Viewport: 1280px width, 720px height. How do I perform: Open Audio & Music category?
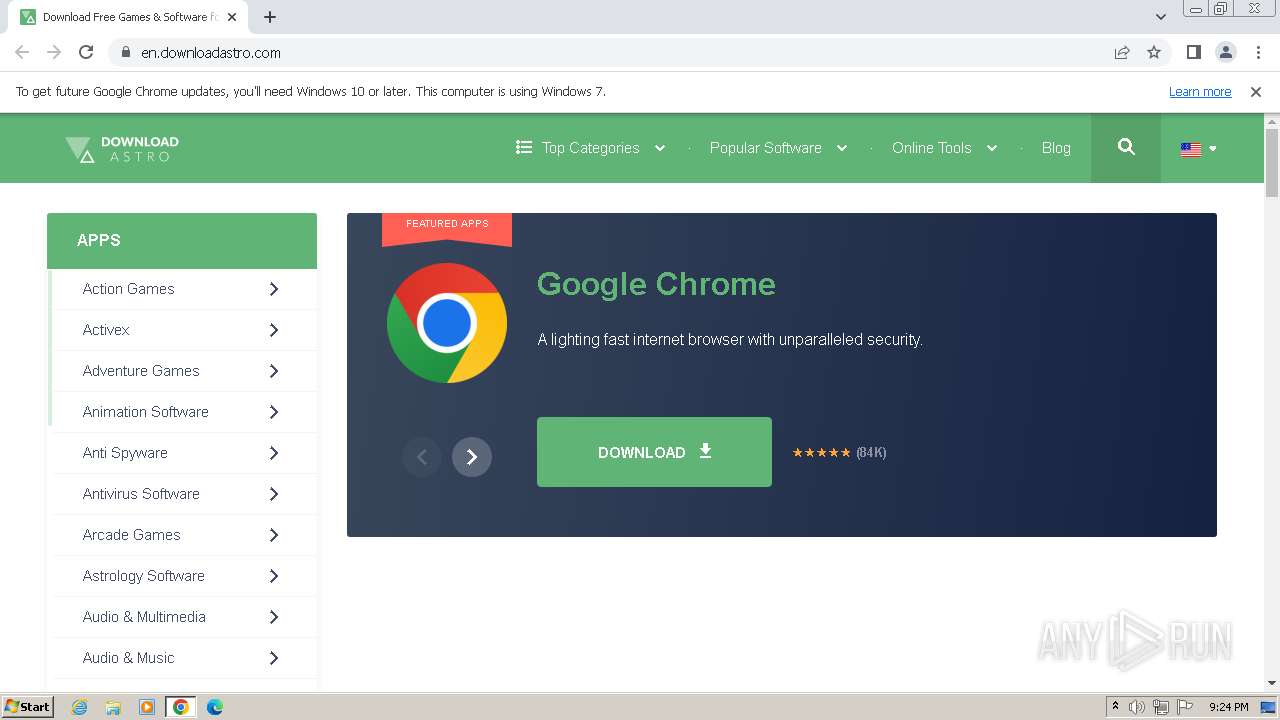point(128,658)
